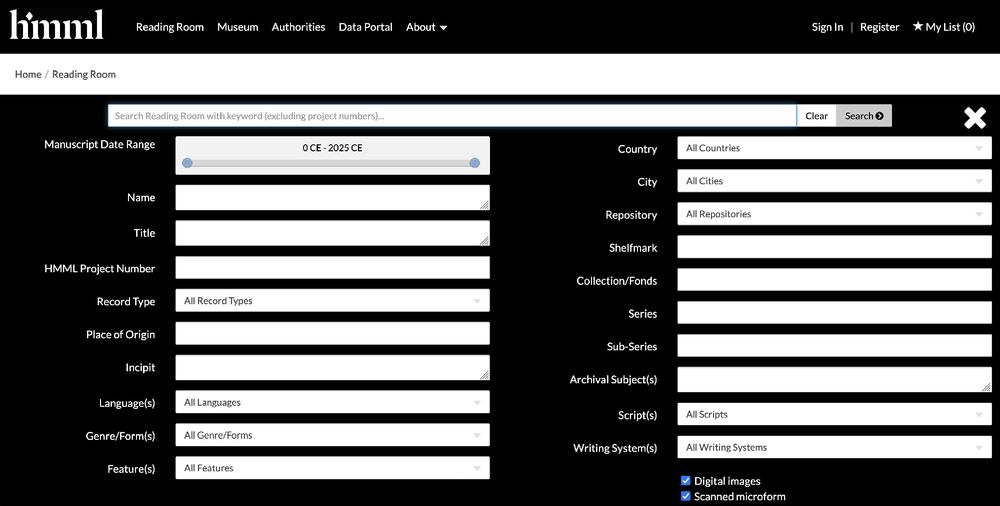1000x506 pixels.
Task: Click the Reading Room breadcrumb
Action: point(84,74)
